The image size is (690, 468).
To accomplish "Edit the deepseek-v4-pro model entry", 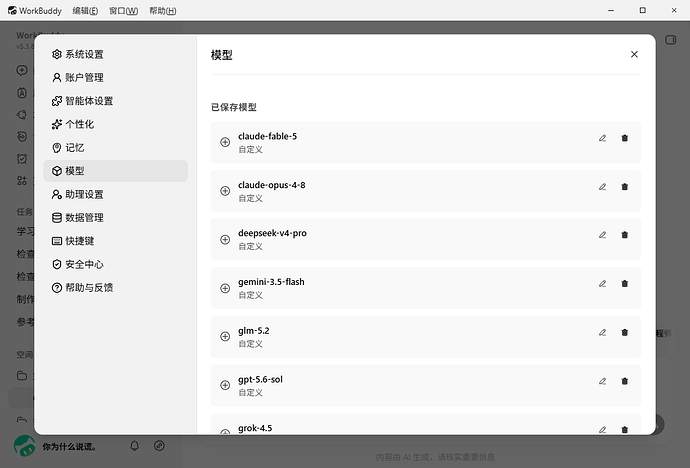I will [602, 235].
